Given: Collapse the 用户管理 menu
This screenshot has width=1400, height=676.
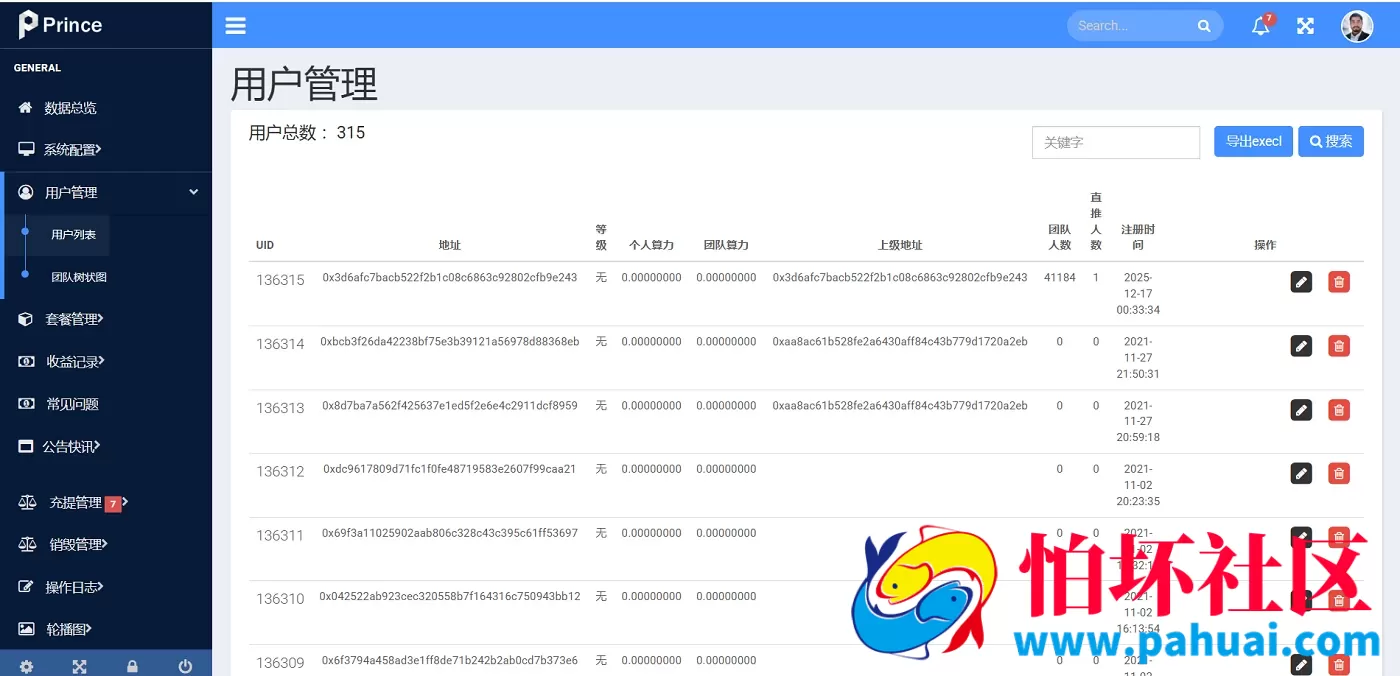Looking at the screenshot, I should coord(106,192).
